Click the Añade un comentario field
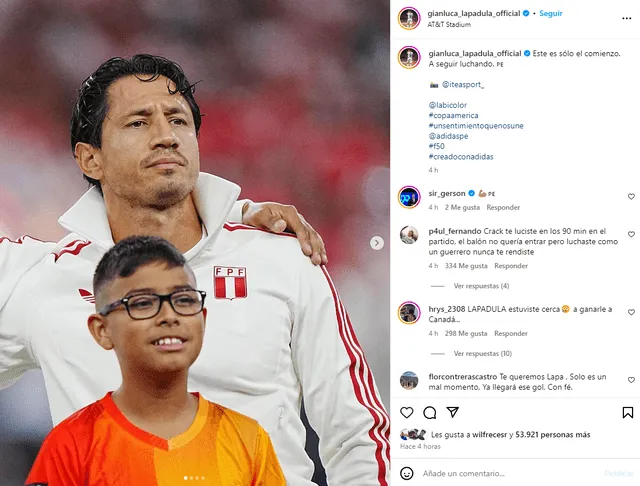640x486 pixels. [510, 473]
